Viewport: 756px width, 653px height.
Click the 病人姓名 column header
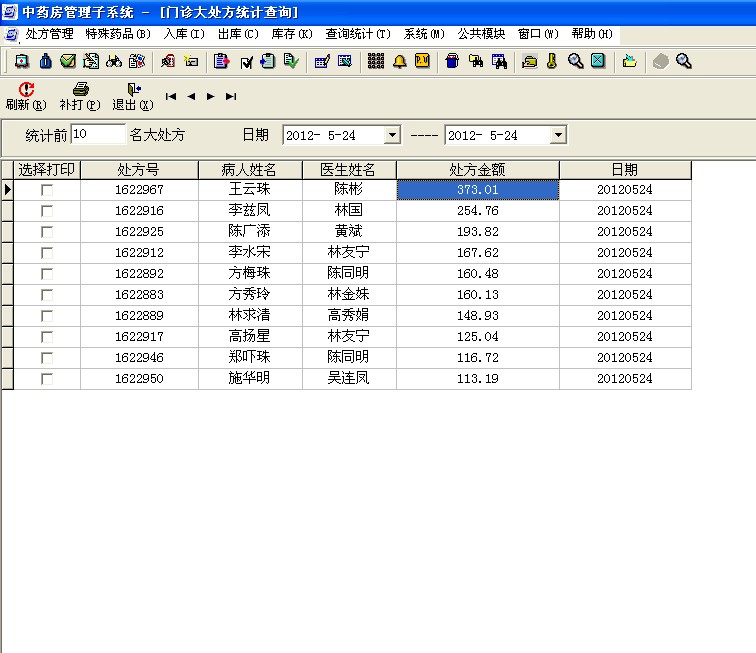coord(250,170)
